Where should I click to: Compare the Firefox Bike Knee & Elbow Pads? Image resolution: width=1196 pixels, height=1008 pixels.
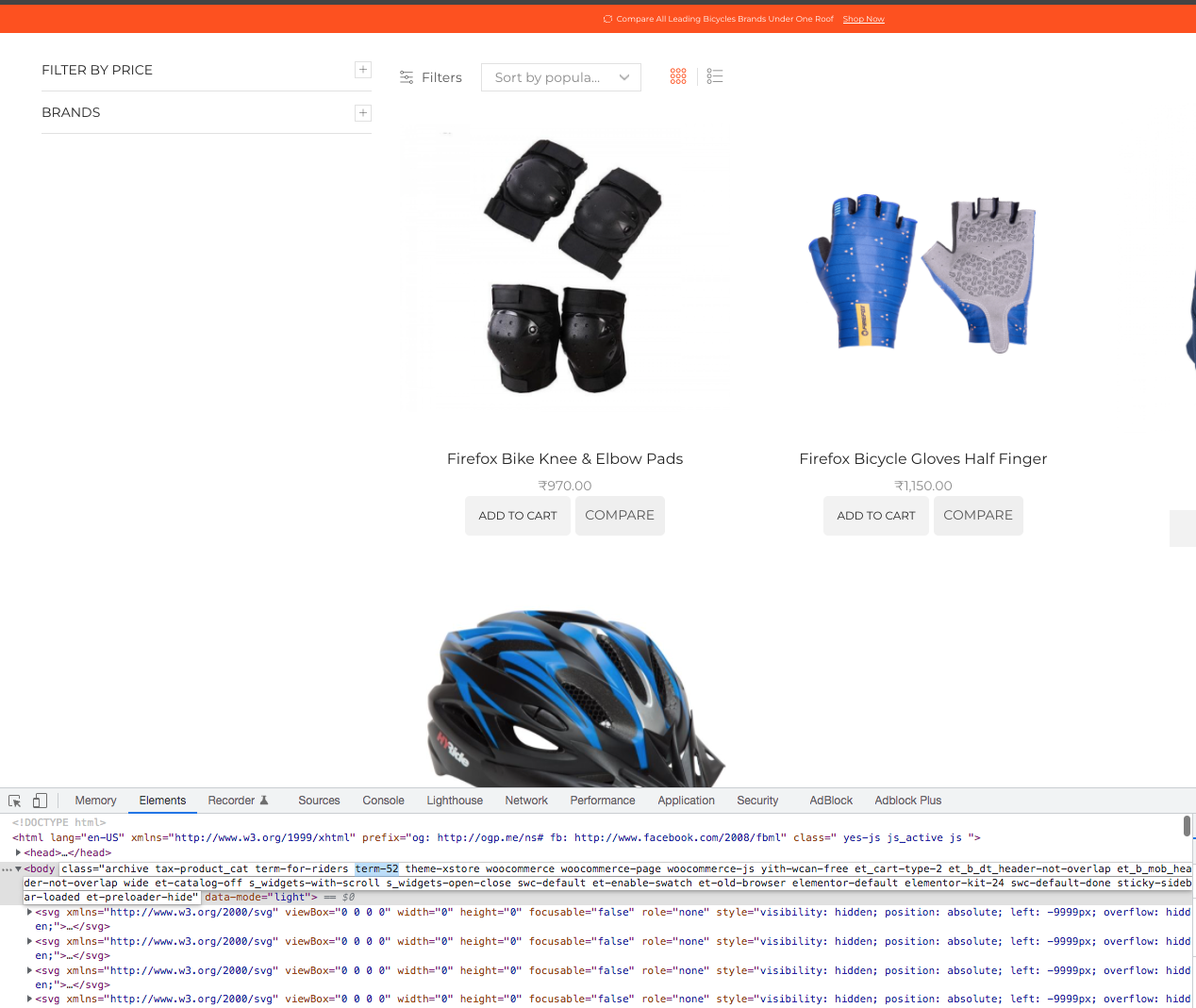[620, 516]
